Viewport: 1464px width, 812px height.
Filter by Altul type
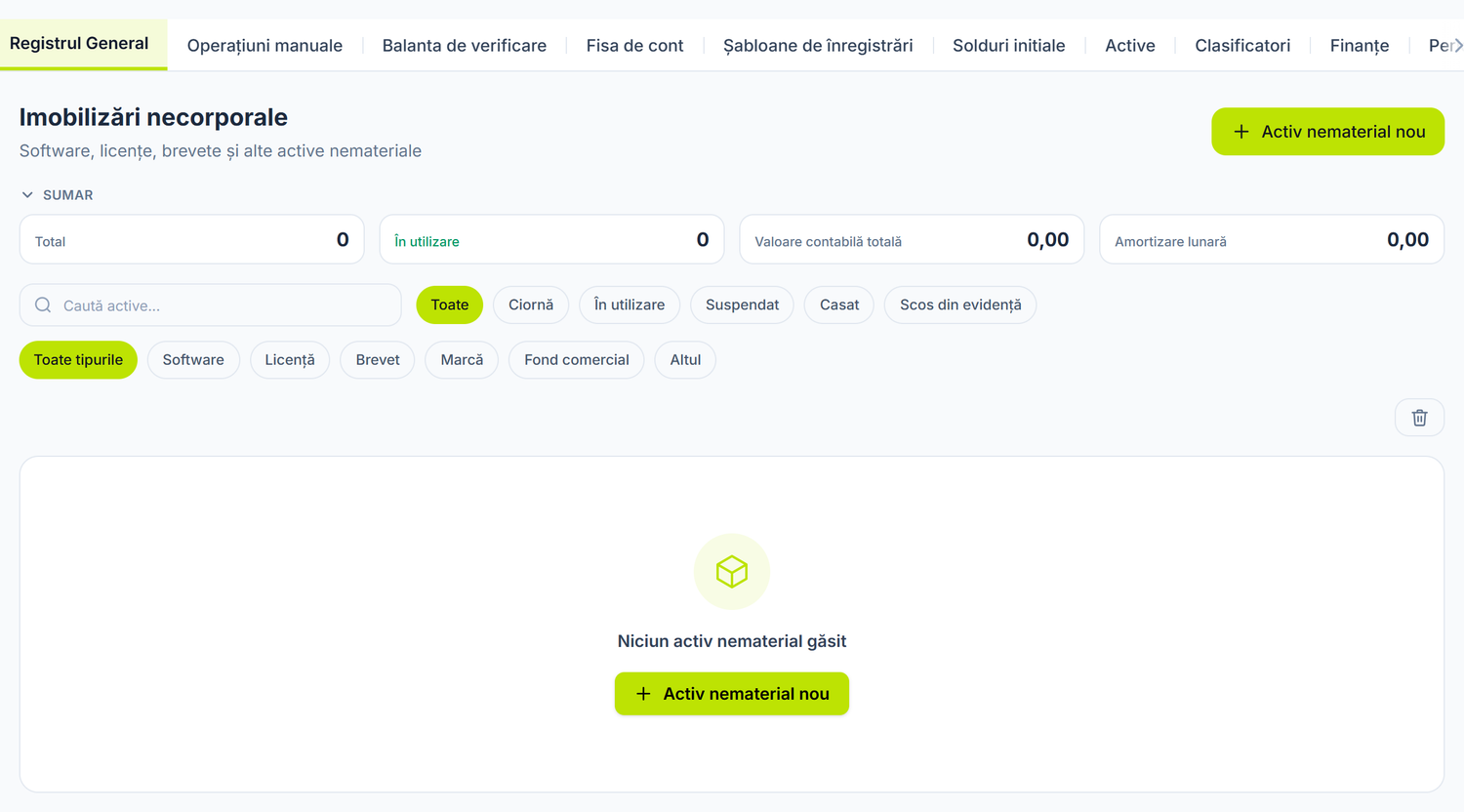[685, 360]
